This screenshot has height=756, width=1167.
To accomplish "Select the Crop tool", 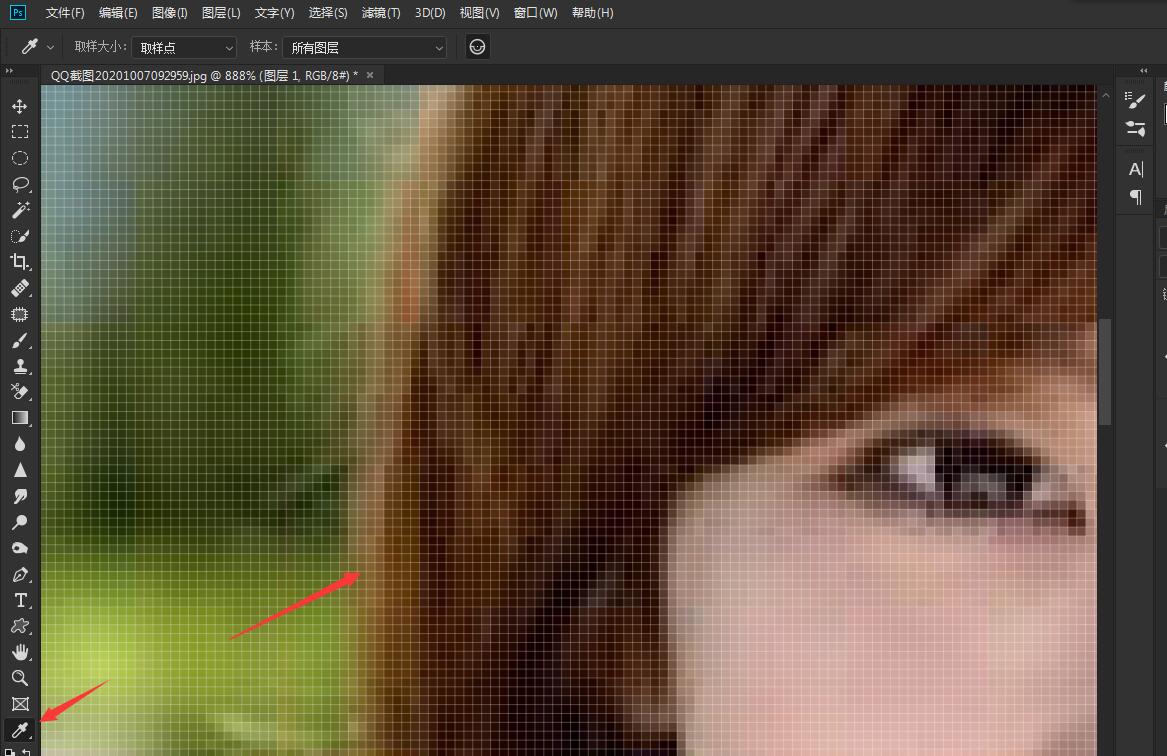I will tap(20, 262).
